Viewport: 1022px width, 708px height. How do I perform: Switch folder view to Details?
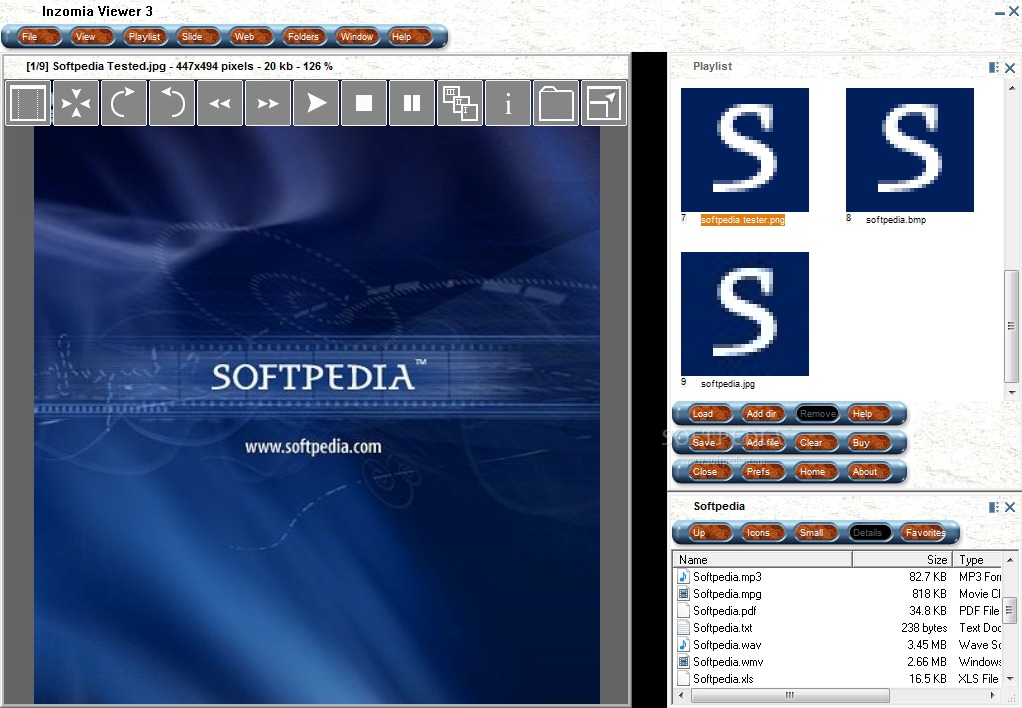click(x=869, y=532)
